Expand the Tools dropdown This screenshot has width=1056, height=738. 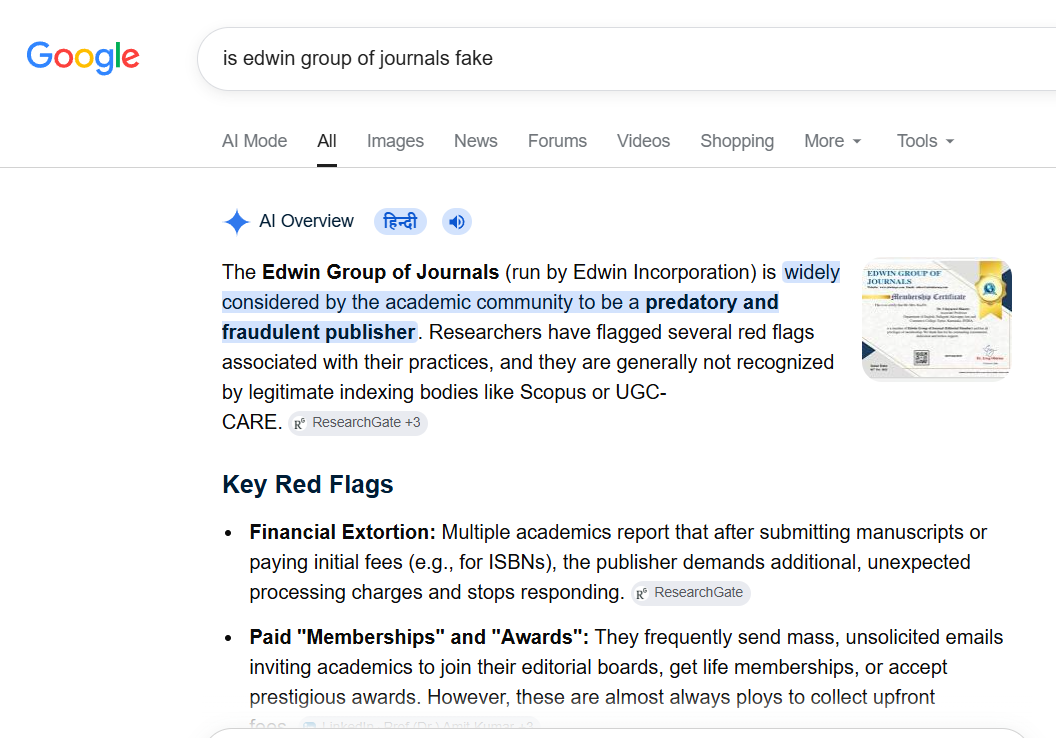click(925, 141)
